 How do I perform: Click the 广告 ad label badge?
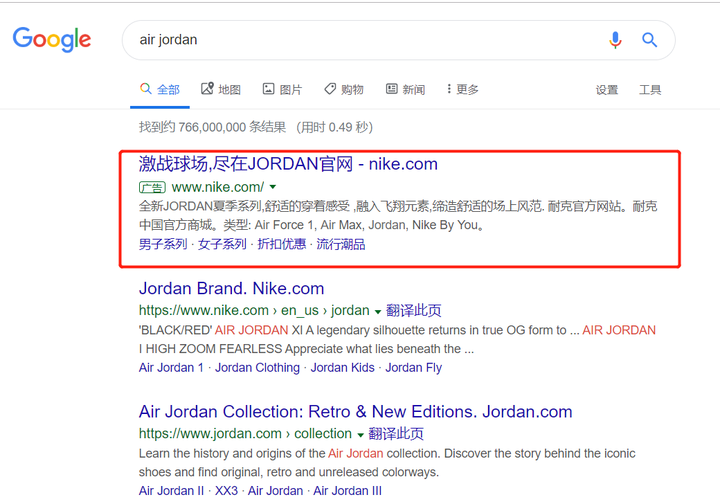point(152,187)
